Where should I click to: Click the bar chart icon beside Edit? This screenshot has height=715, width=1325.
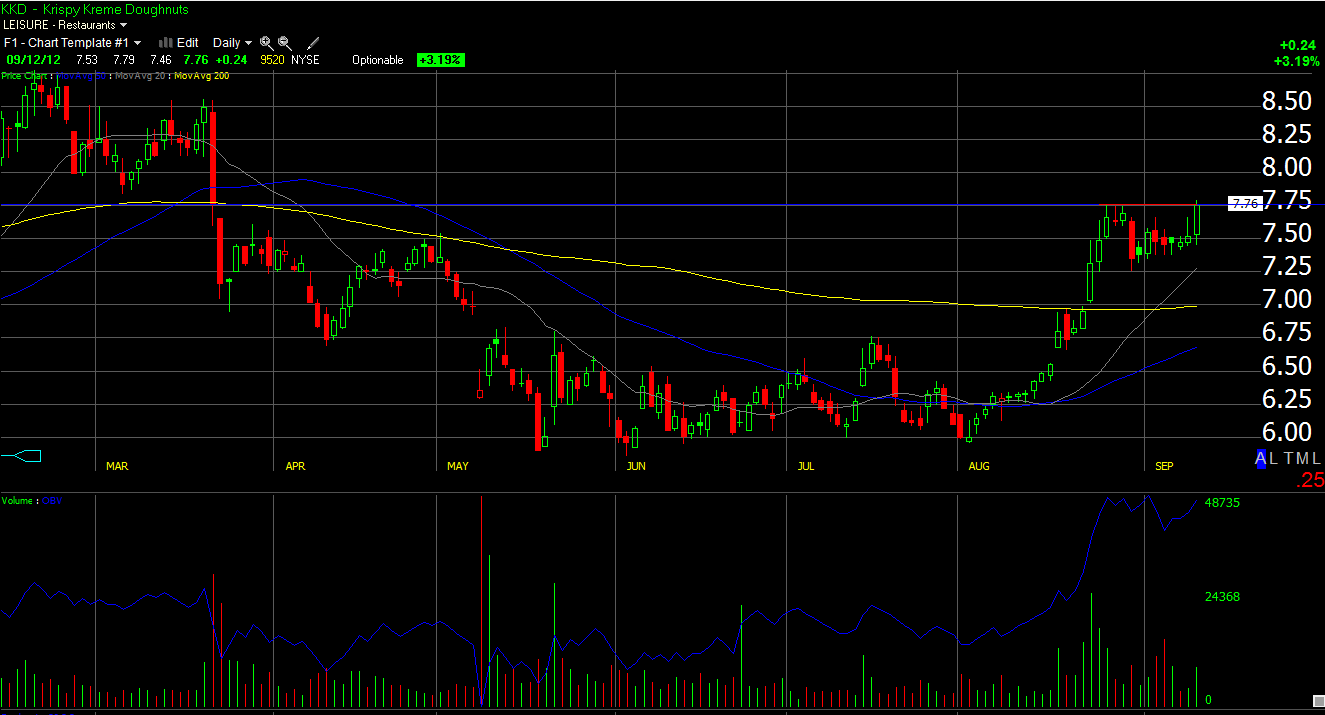pyautogui.click(x=166, y=43)
